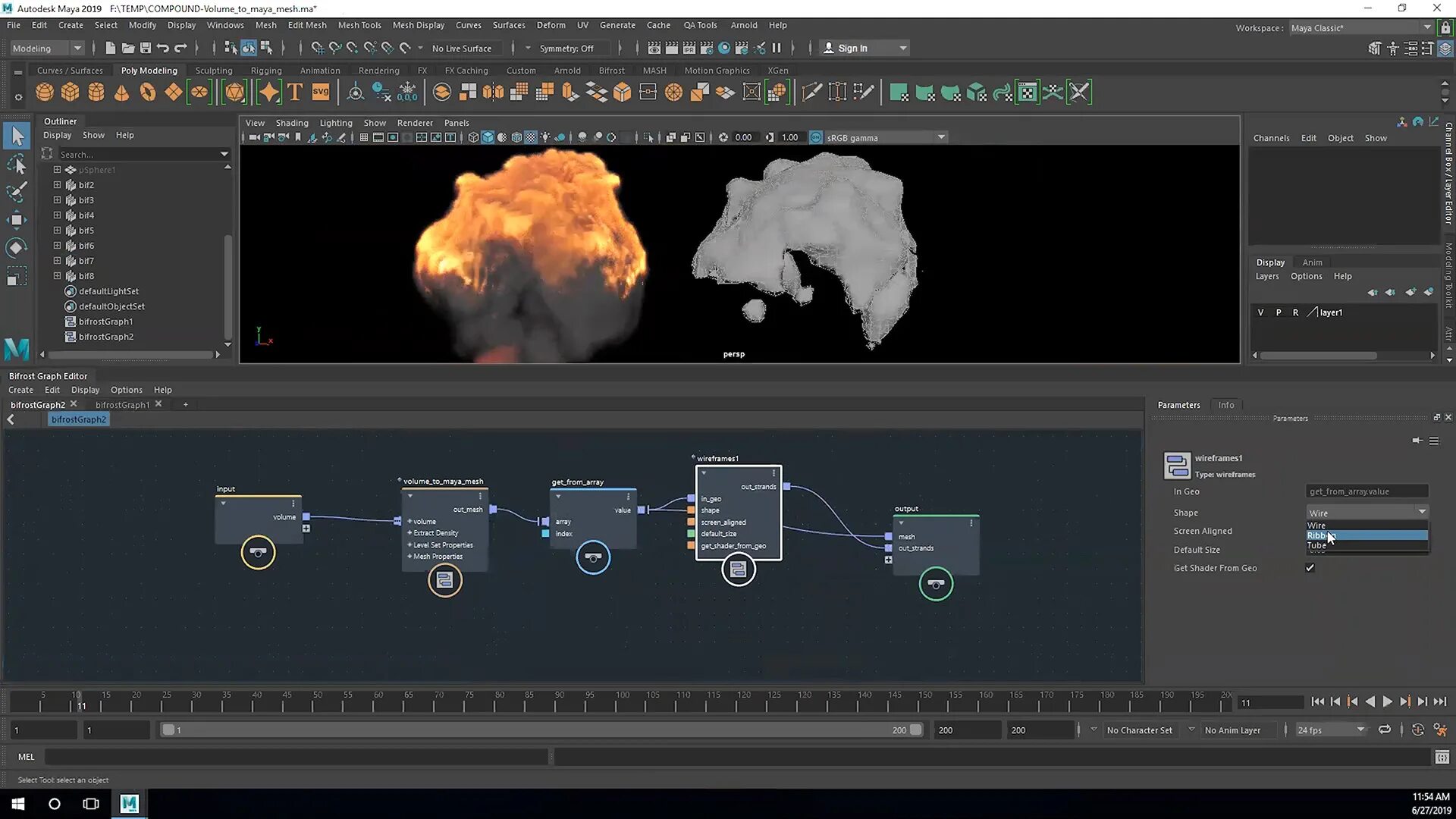Click the SVG import shelf icon
The height and width of the screenshot is (819, 1456).
click(321, 93)
